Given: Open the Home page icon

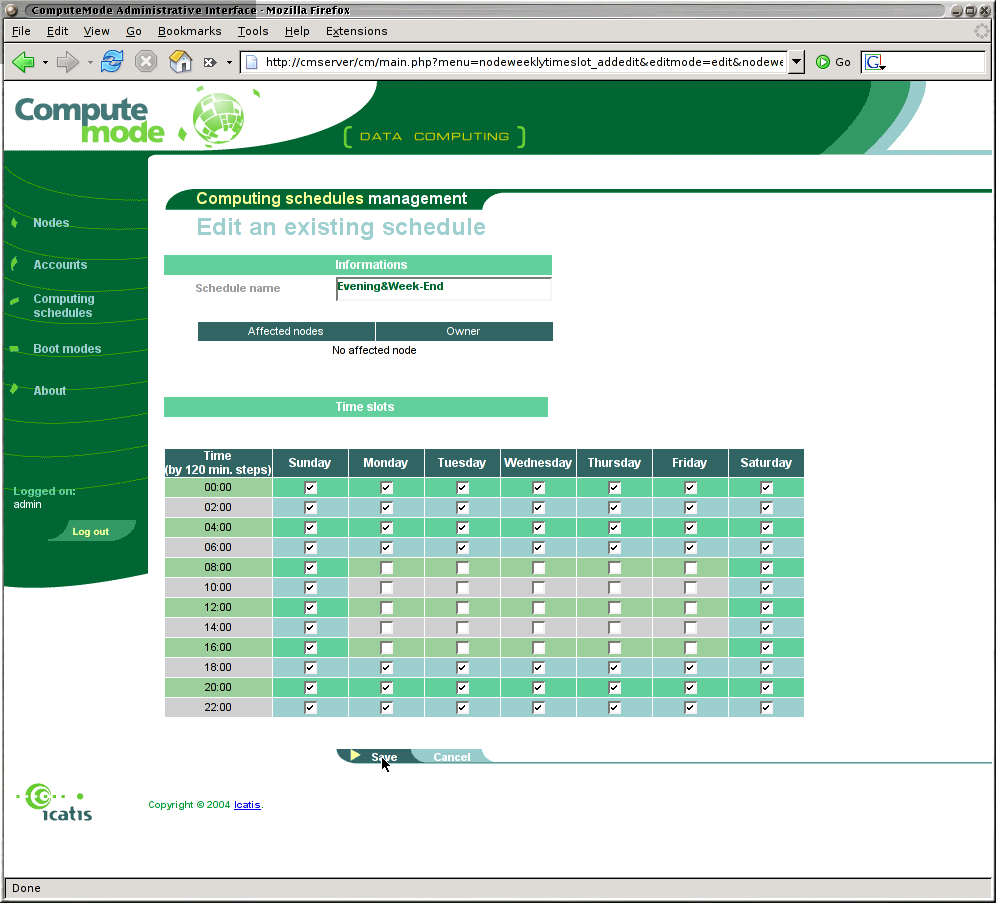Looking at the screenshot, I should (x=180, y=62).
